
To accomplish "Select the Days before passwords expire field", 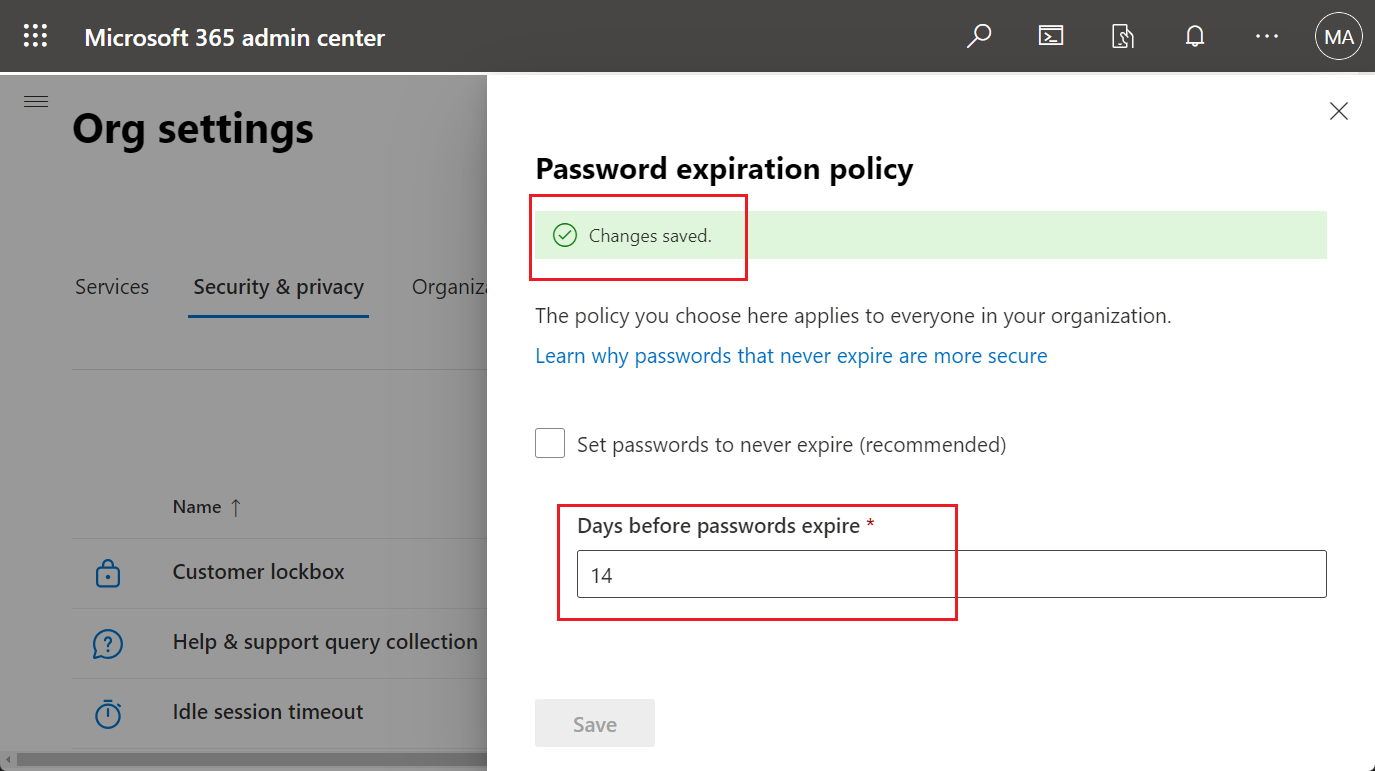I will [x=951, y=573].
